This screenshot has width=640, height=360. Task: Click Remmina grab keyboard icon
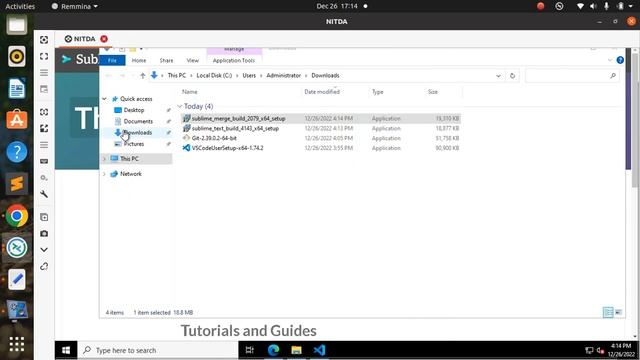[44, 161]
